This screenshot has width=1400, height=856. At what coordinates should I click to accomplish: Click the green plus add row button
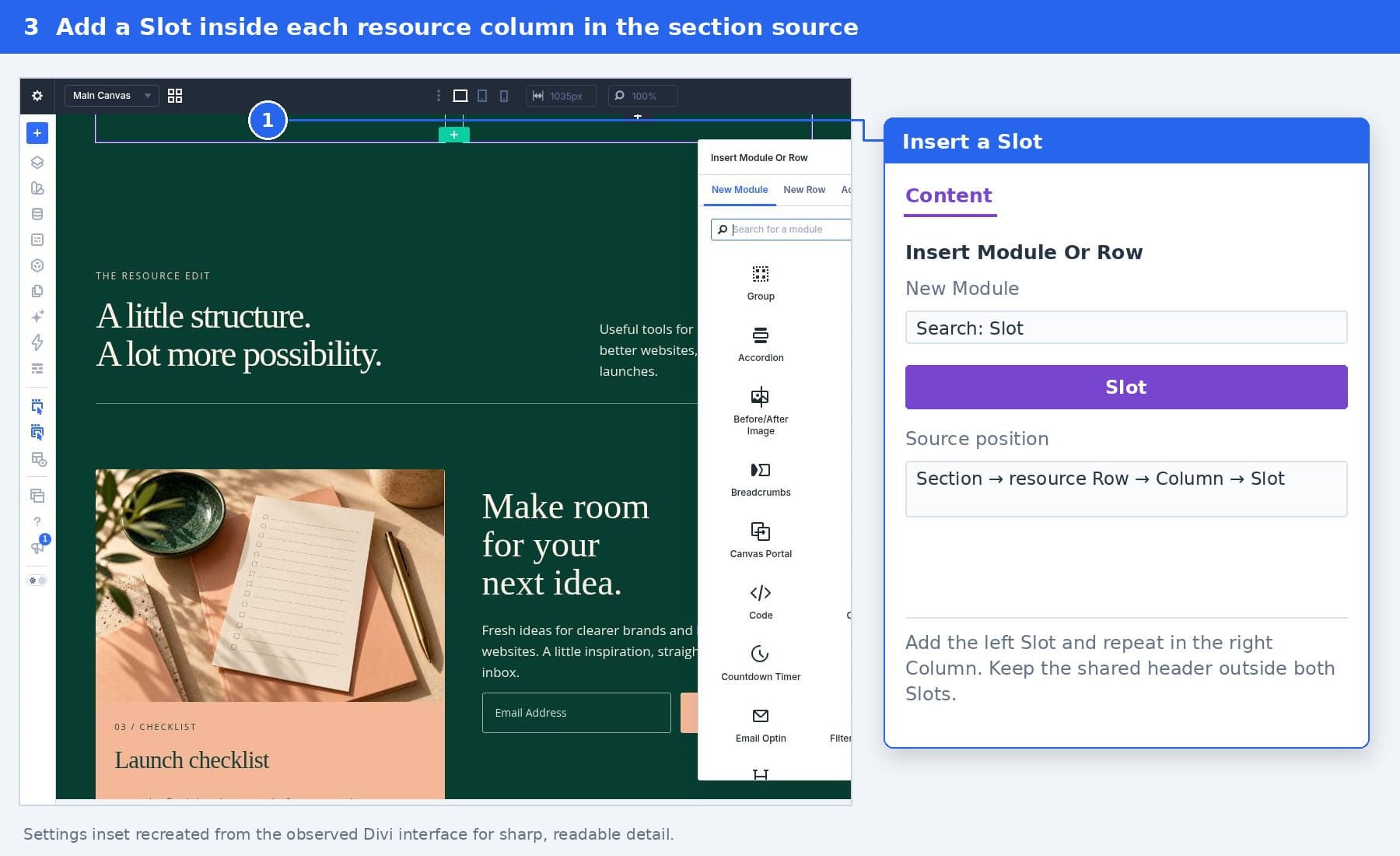point(454,135)
